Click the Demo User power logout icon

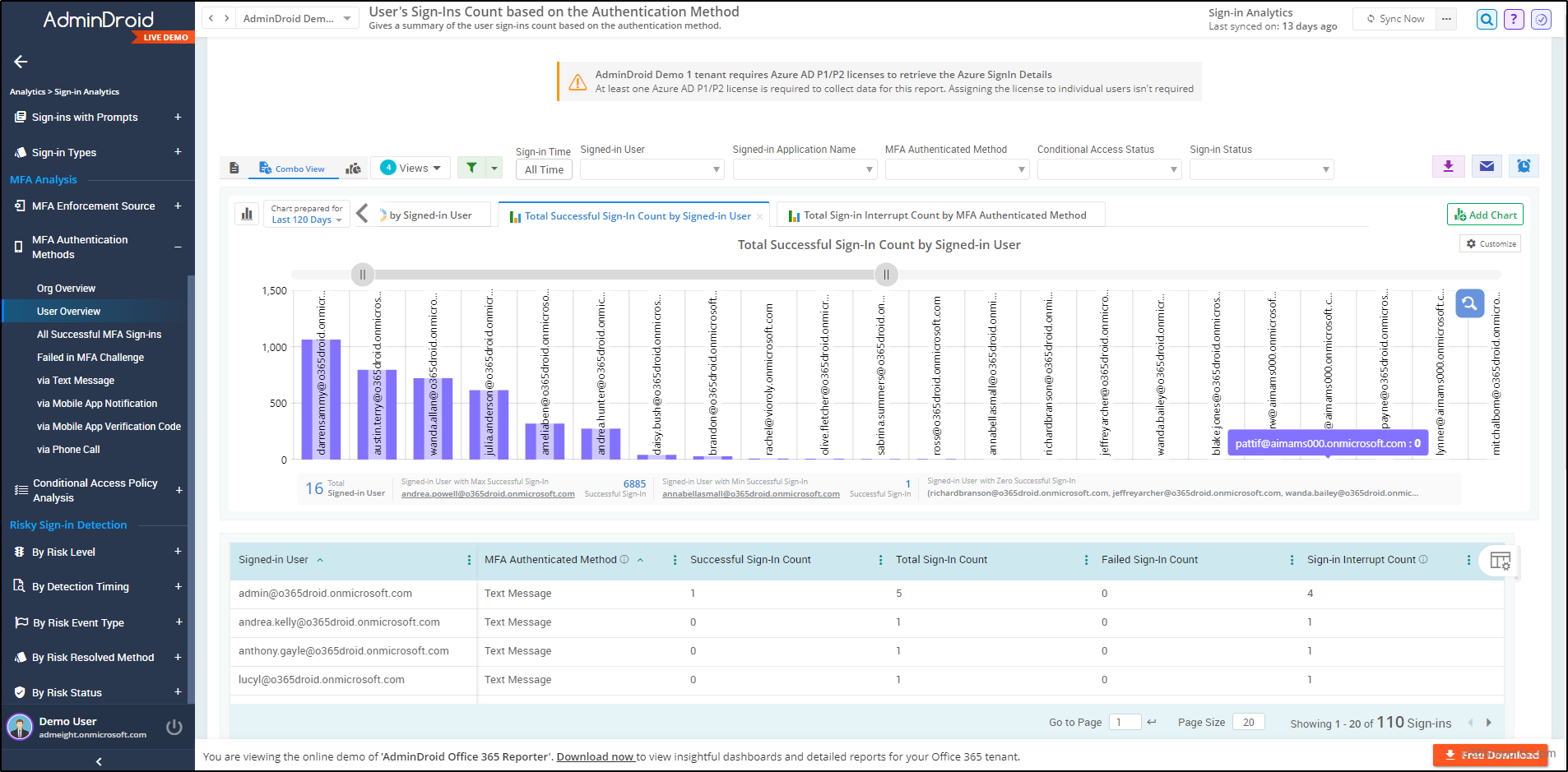pos(174,727)
